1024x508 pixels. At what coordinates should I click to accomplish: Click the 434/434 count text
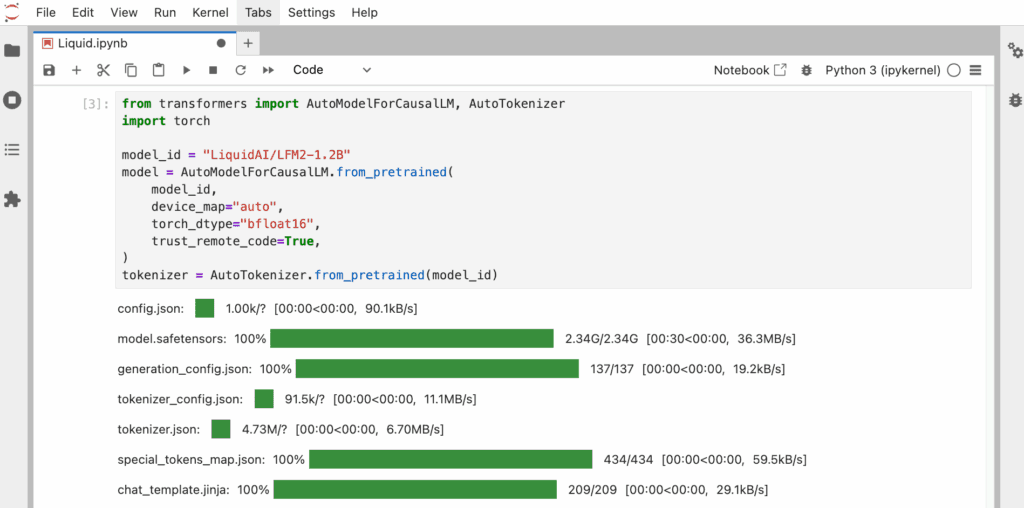[628, 459]
